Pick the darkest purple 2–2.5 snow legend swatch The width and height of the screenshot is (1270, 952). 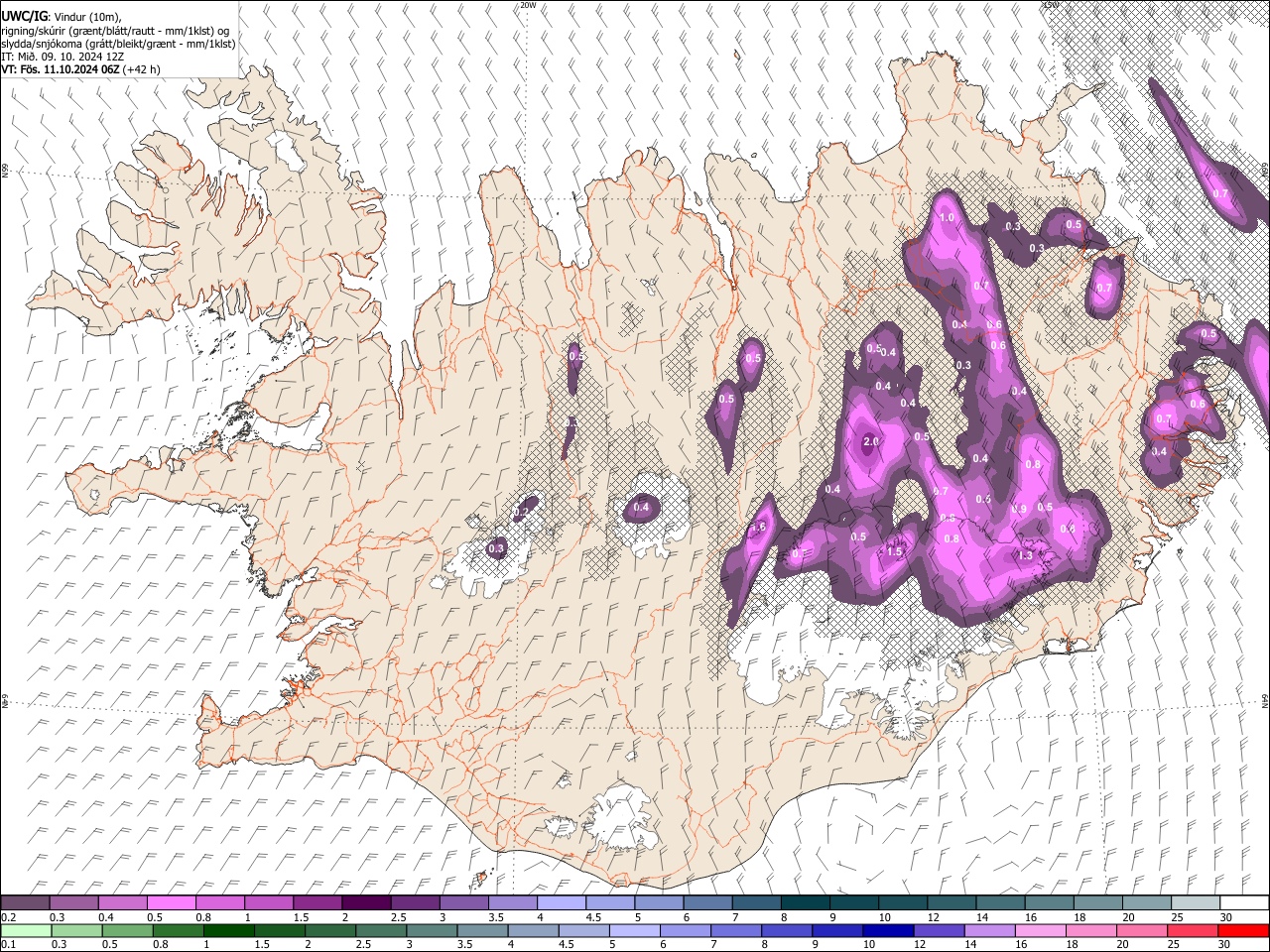click(365, 903)
